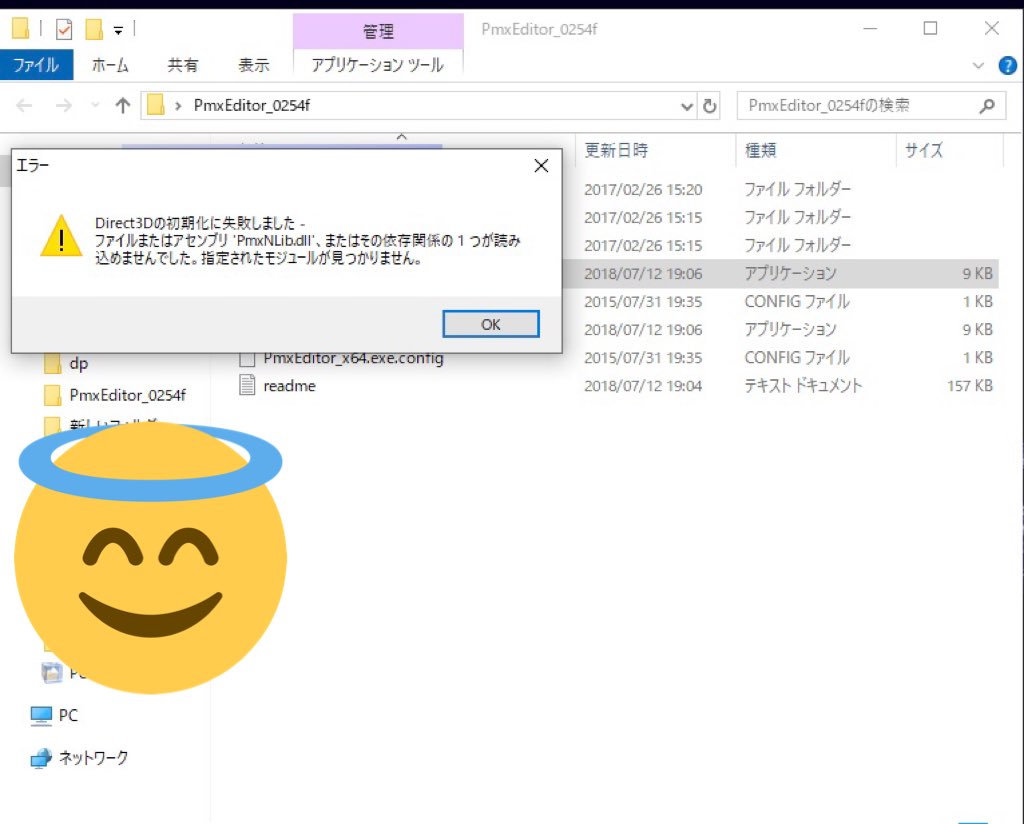Select the アプリケーション ツール tab
Screen dimensions: 1024x824
click(377, 65)
